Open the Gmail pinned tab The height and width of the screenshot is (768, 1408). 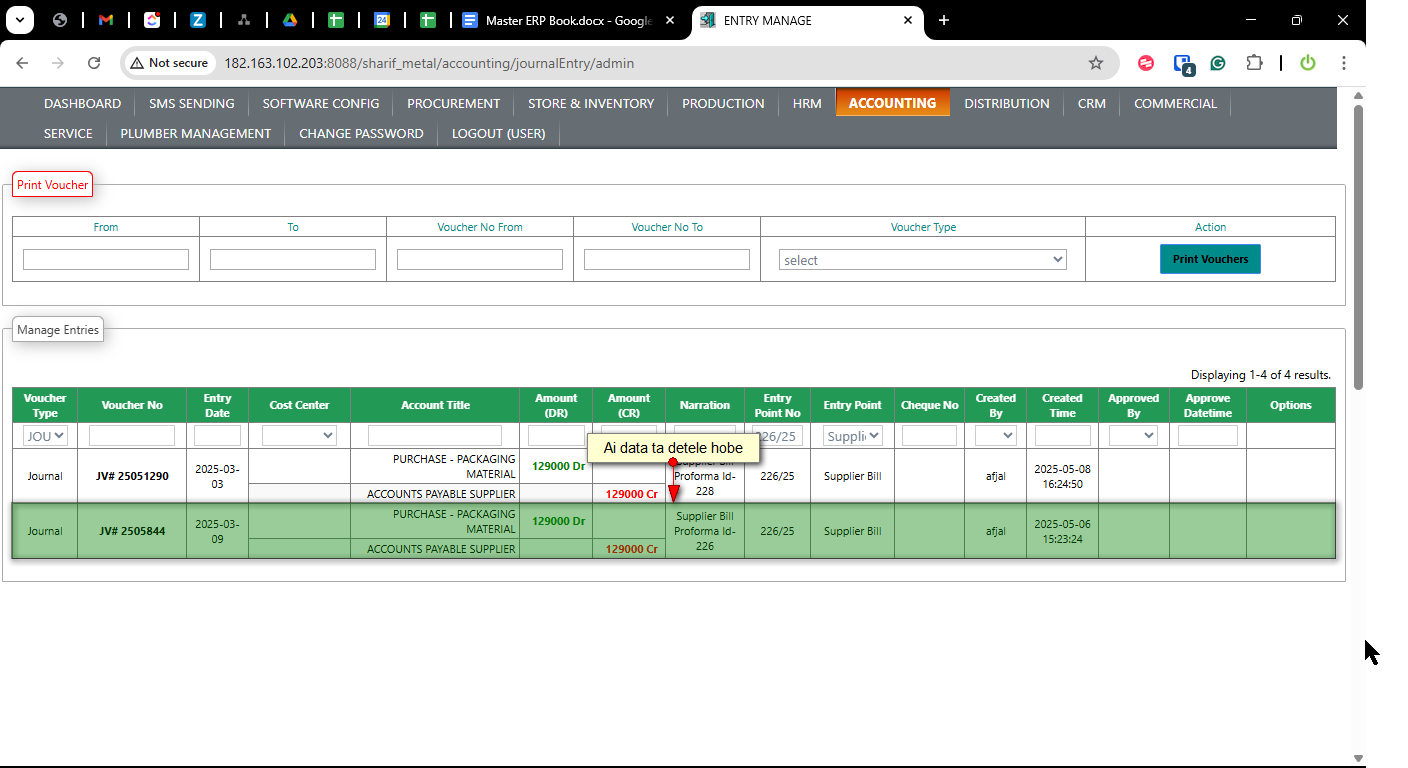[x=106, y=20]
